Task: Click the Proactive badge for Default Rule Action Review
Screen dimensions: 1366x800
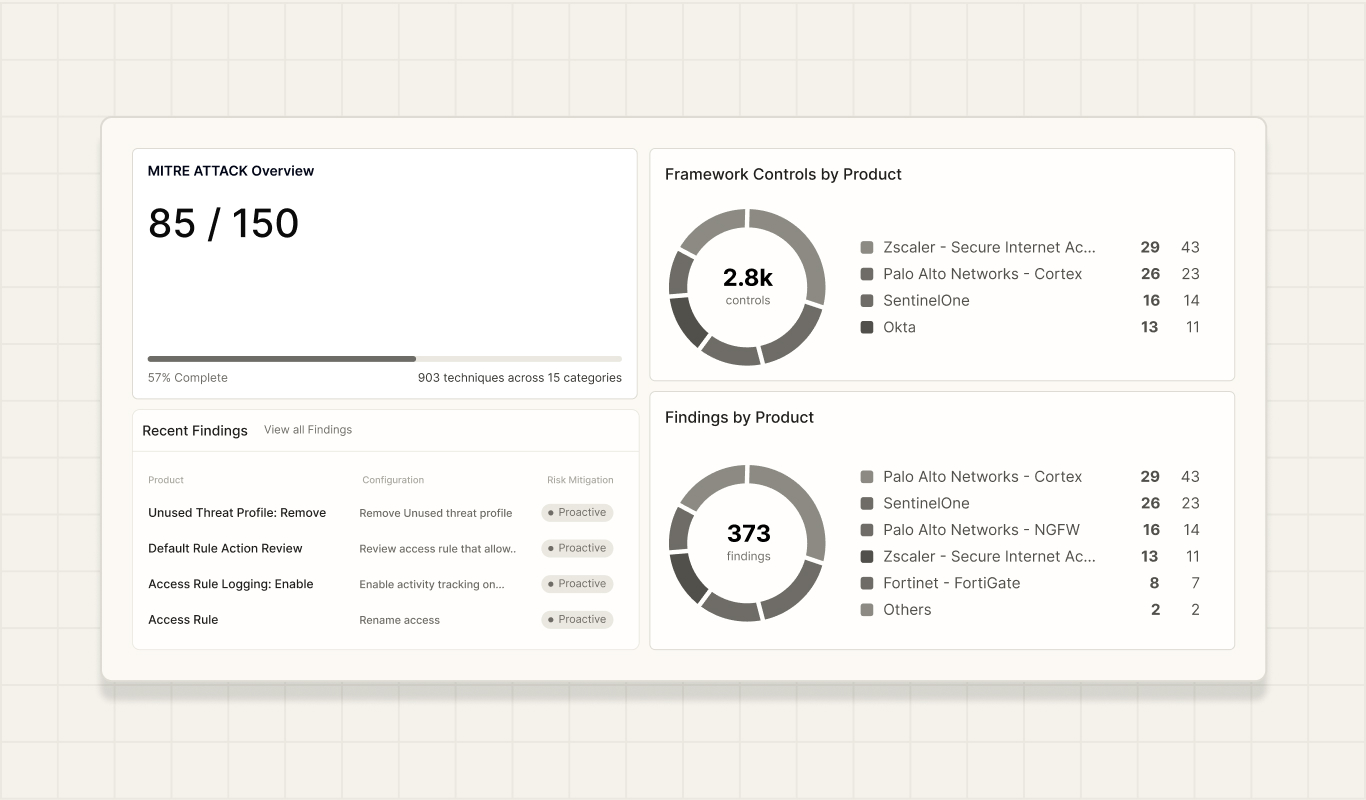Action: point(577,548)
